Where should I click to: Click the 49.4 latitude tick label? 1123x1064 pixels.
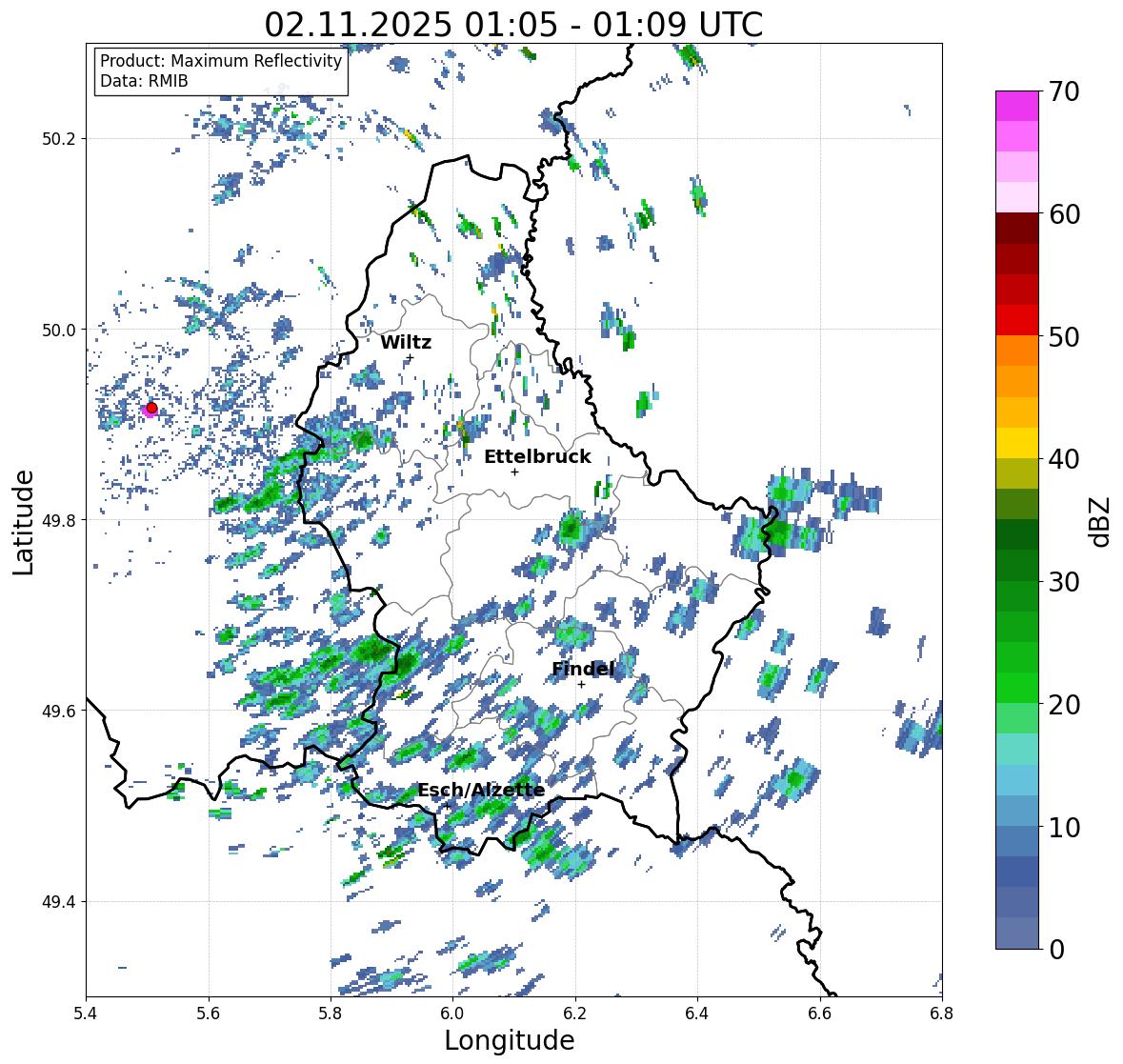pyautogui.click(x=59, y=902)
